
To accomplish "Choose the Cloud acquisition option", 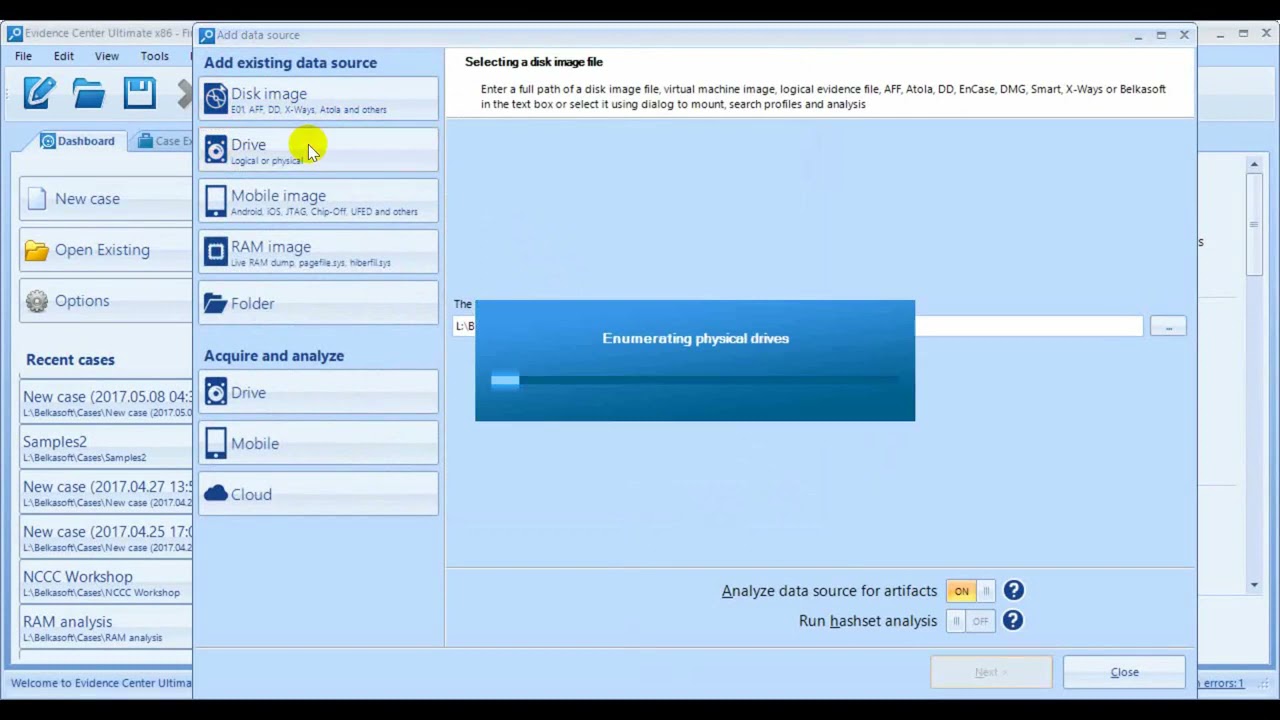I will [x=319, y=494].
